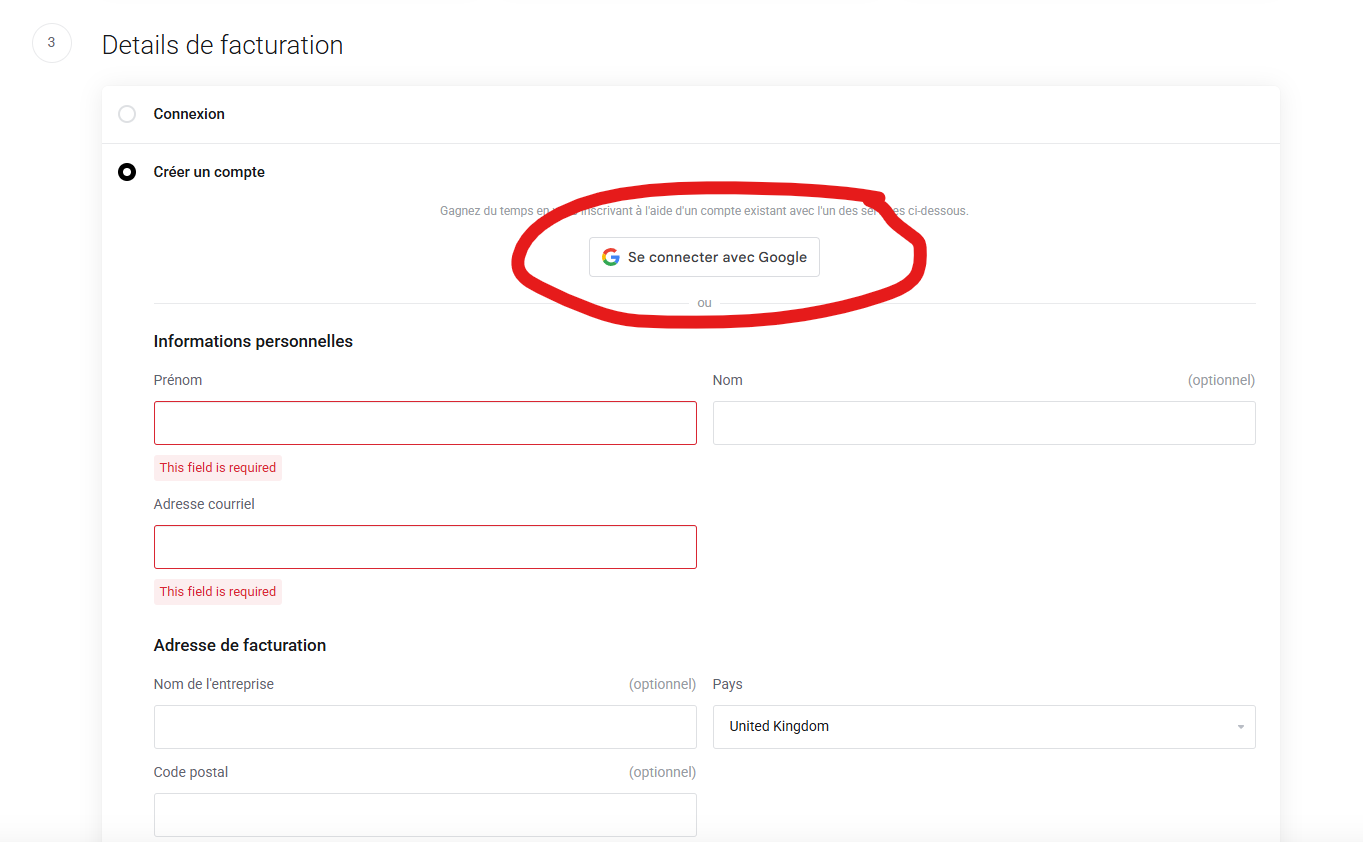The image size is (1363, 842).
Task: Click the optionnel note beside Nom
Action: (x=1221, y=380)
